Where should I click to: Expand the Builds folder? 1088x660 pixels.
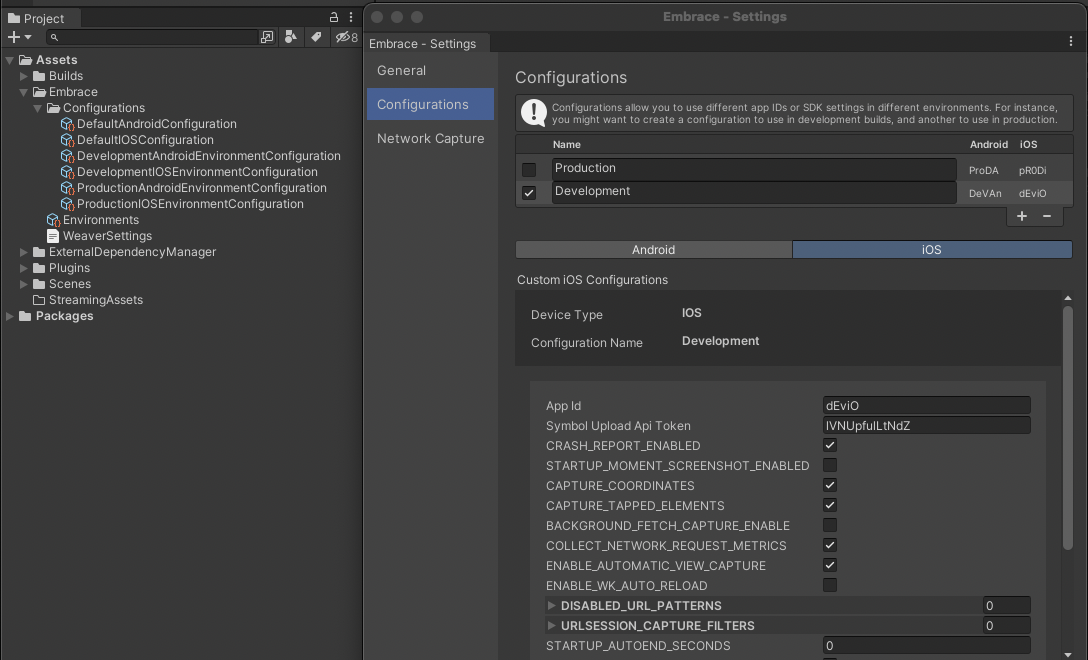24,76
